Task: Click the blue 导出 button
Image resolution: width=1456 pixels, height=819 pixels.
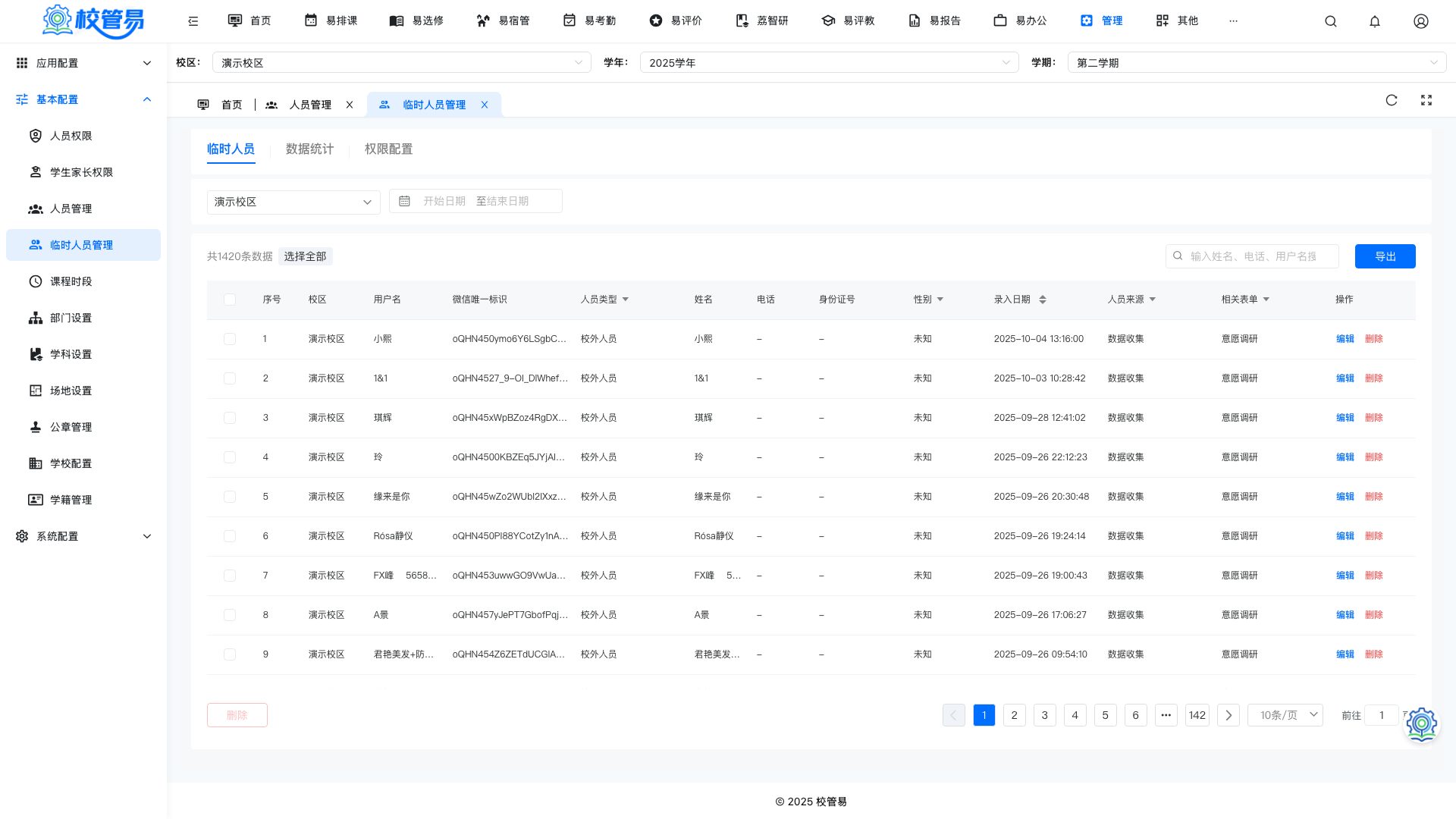Action: pos(1385,256)
